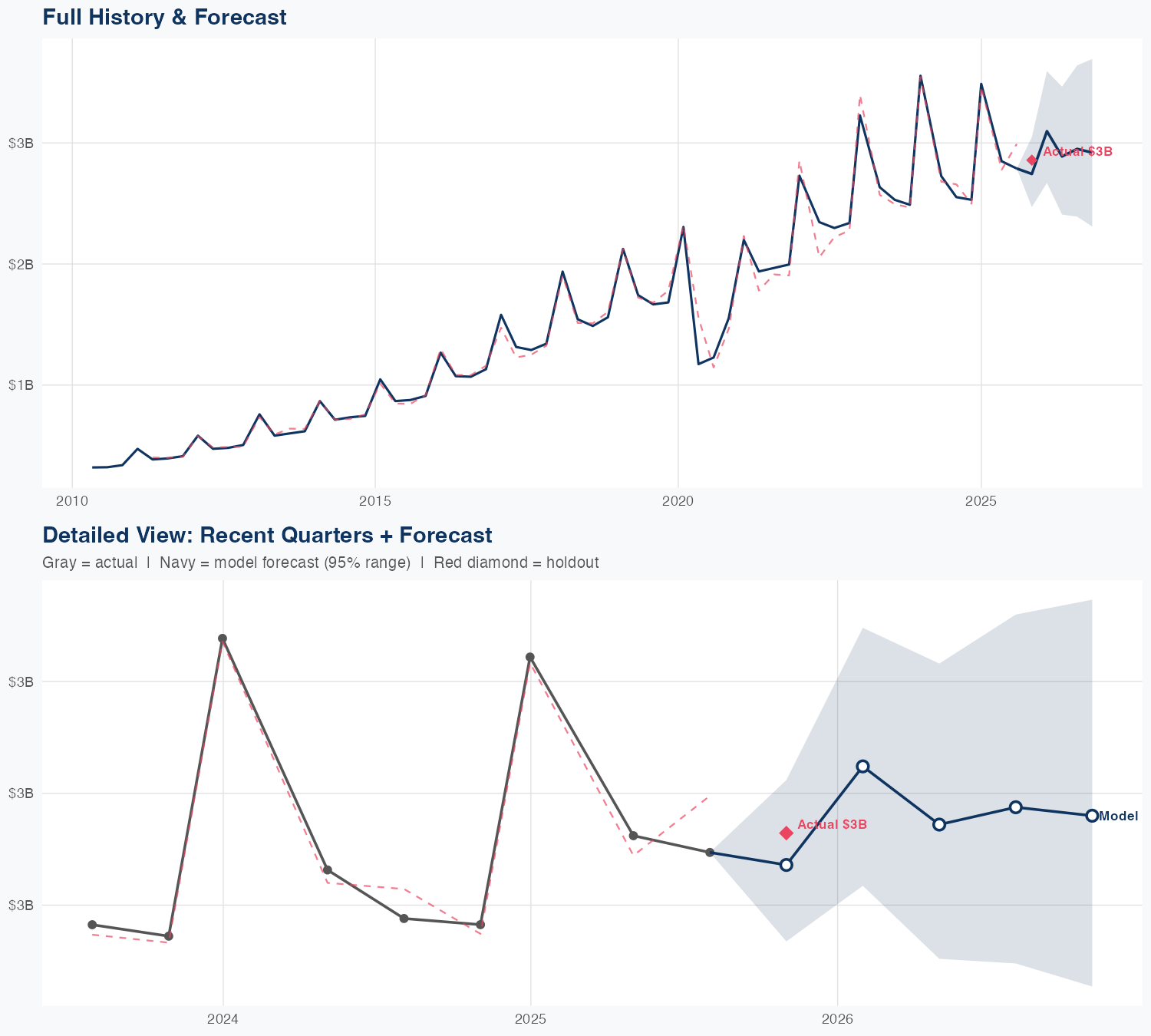Viewport: 1151px width, 1036px height.
Task: Click the "Actual $3B" label in Full History chart
Action: coord(1077,152)
